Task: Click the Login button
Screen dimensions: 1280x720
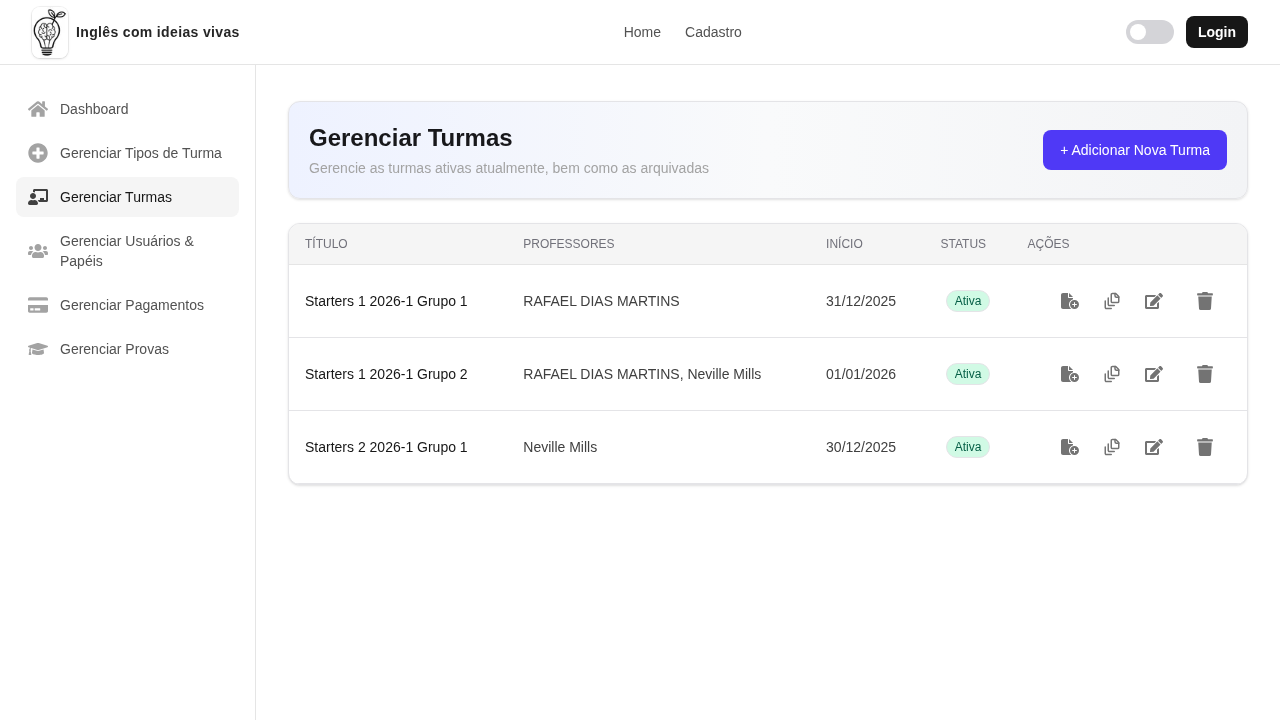Action: (1217, 32)
